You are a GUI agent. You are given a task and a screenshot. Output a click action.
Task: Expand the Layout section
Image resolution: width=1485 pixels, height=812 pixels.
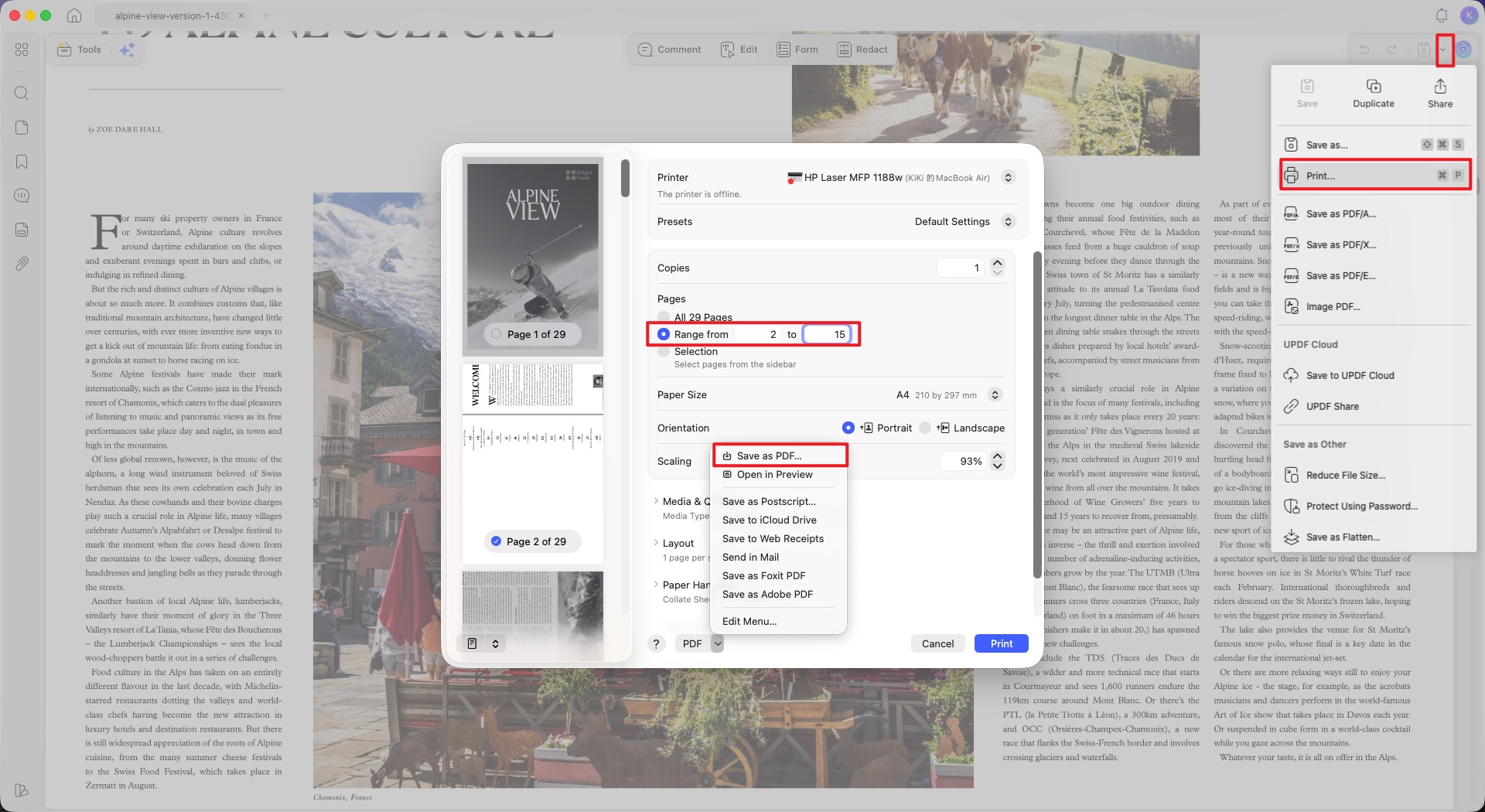[657, 543]
